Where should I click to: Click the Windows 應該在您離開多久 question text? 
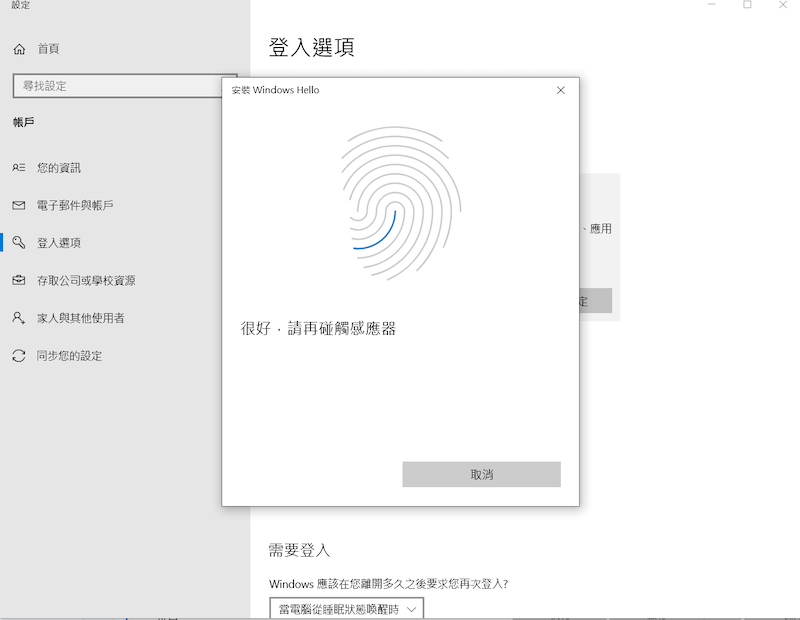point(388,584)
